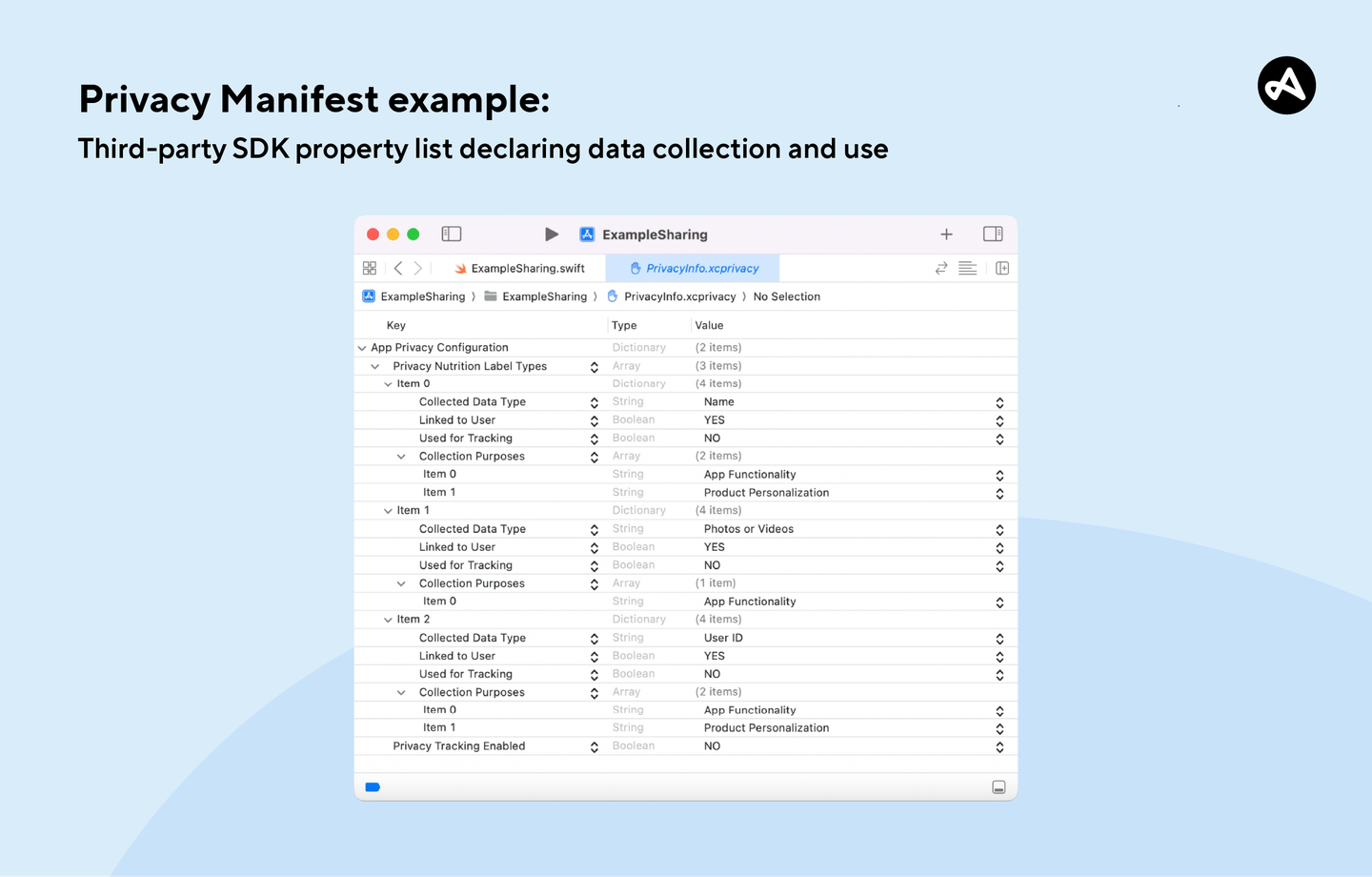The image size is (1372, 877).
Task: Open Photos or Videos value dropdown
Action: (999, 529)
